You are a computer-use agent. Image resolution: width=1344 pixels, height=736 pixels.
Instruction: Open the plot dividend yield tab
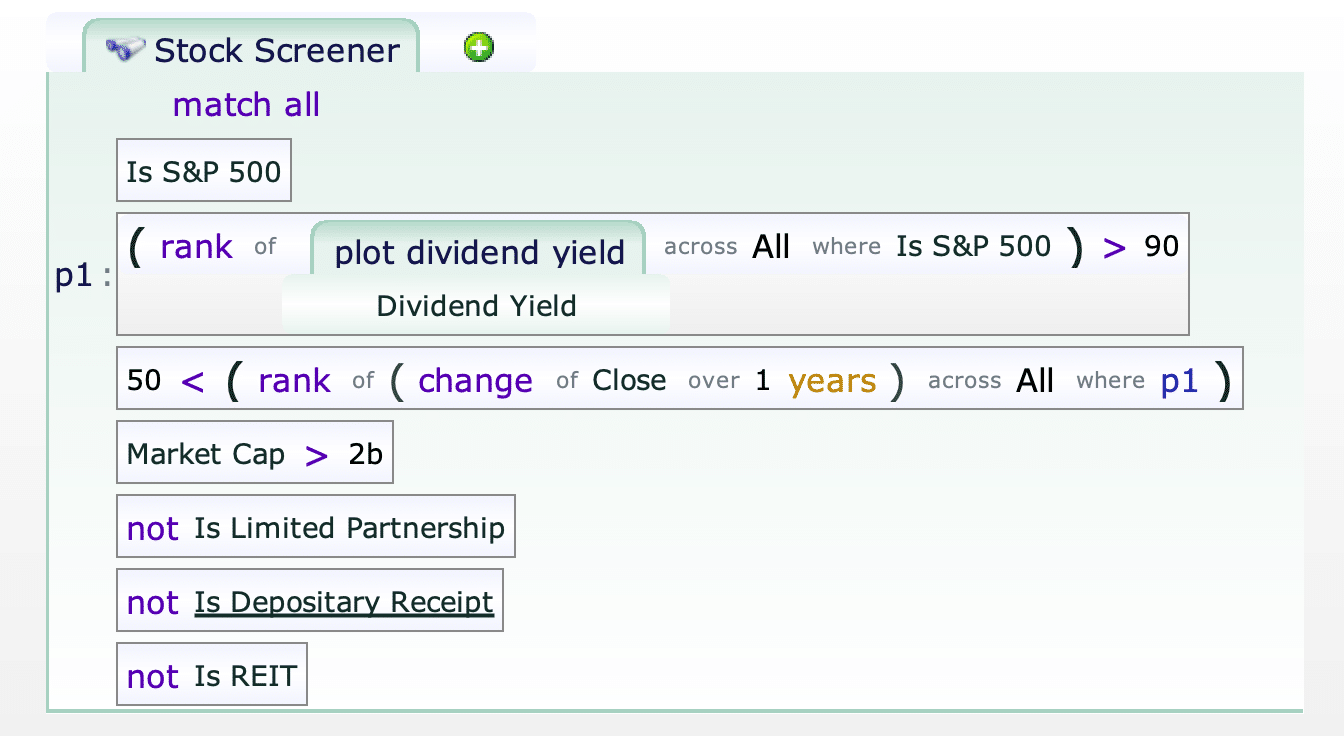[479, 252]
